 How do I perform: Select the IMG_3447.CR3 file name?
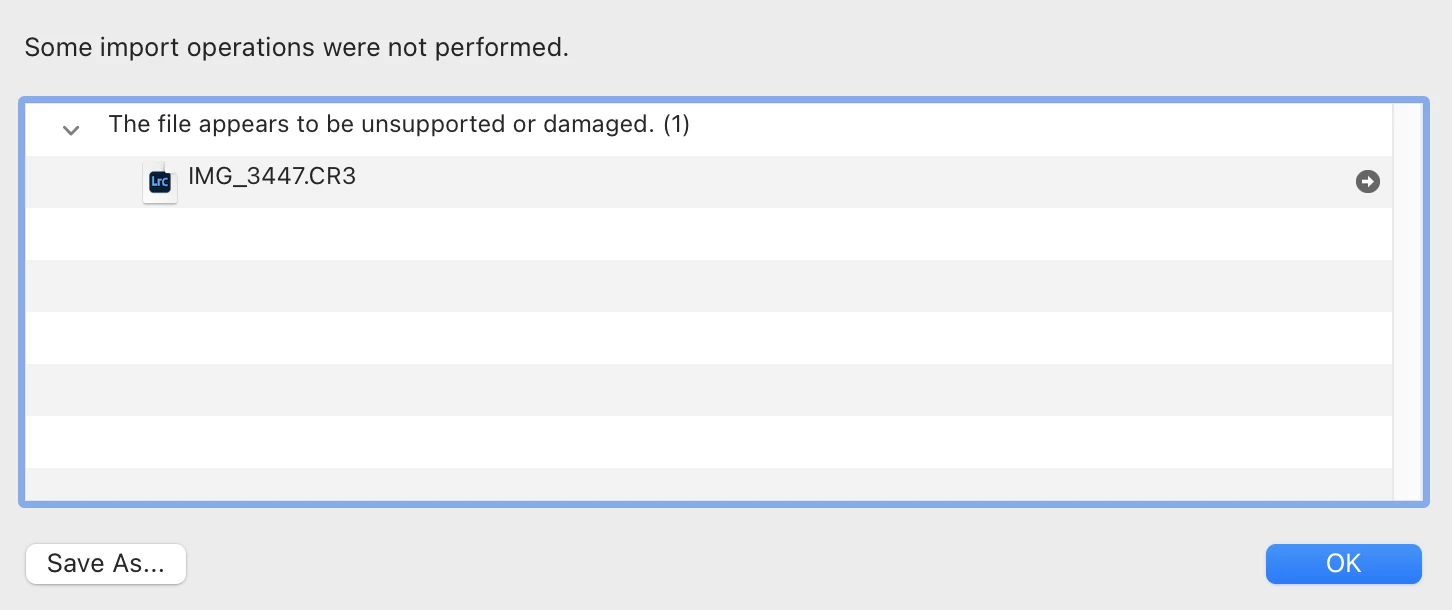click(272, 178)
